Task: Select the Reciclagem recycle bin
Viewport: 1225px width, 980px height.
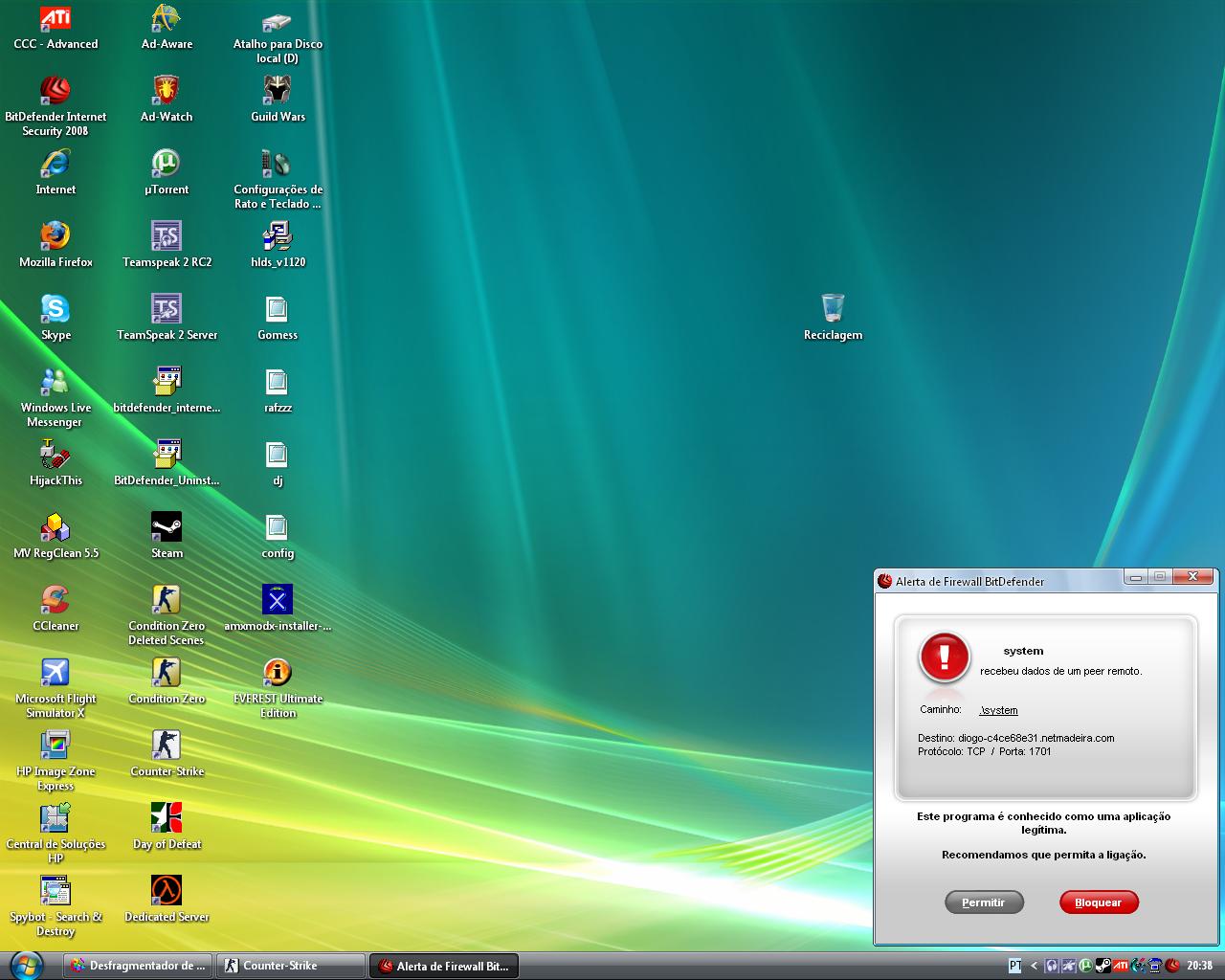Action: pyautogui.click(x=833, y=319)
